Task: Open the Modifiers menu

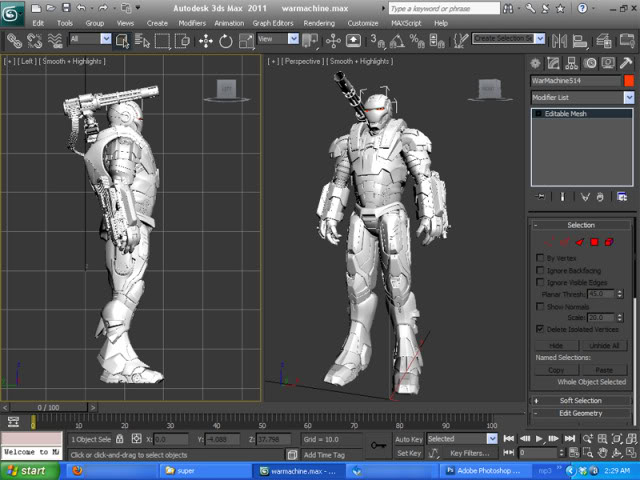Action: coord(192,22)
